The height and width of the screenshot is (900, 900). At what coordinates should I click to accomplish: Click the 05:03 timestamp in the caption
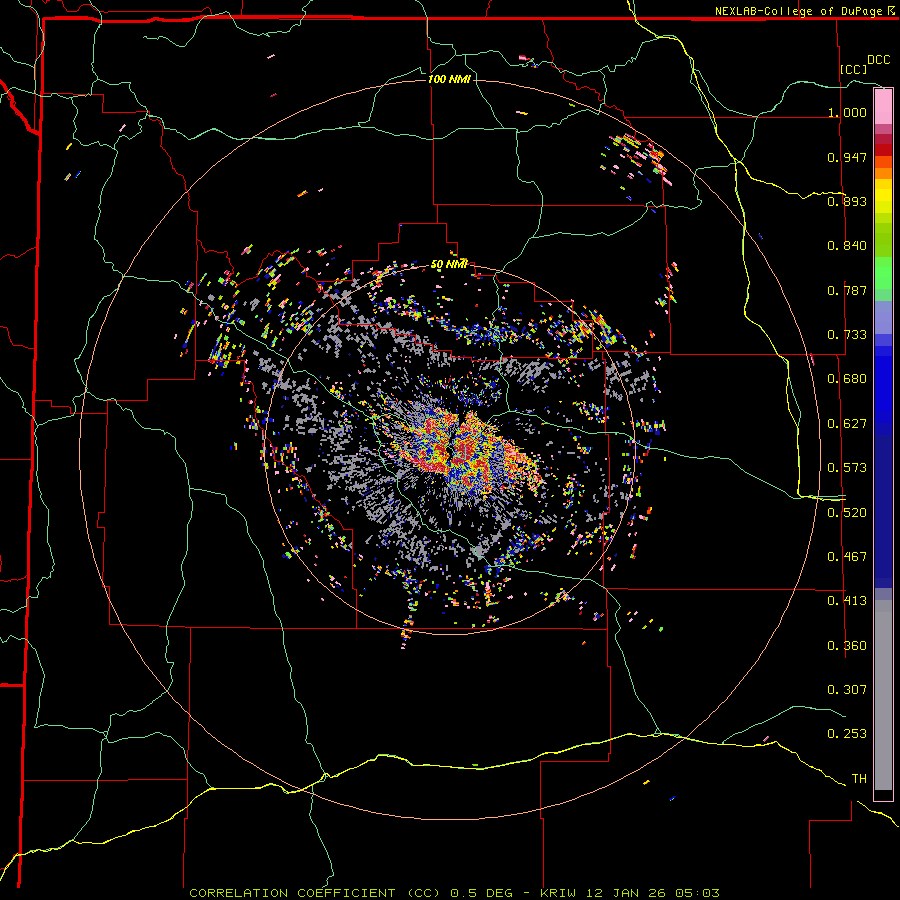point(698,893)
